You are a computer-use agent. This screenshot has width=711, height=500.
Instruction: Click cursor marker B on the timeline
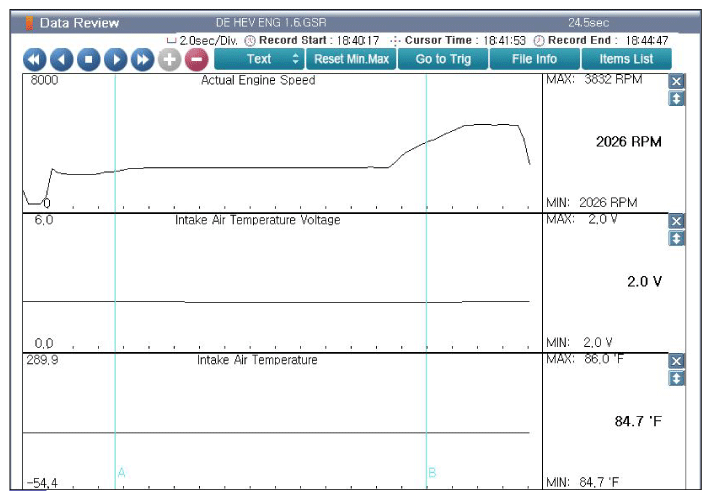432,472
